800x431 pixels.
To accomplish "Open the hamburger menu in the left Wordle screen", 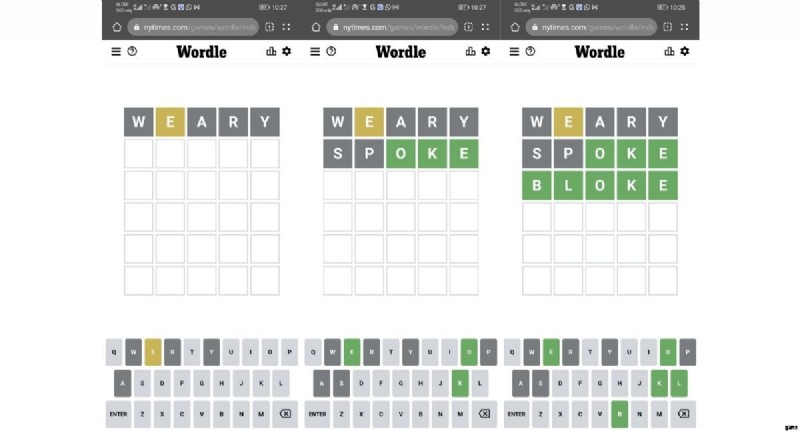I will 115,52.
